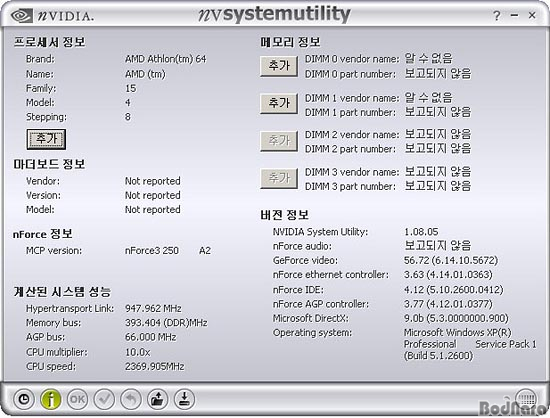Select the green information icon
The image size is (550, 418).
[x=51, y=399]
